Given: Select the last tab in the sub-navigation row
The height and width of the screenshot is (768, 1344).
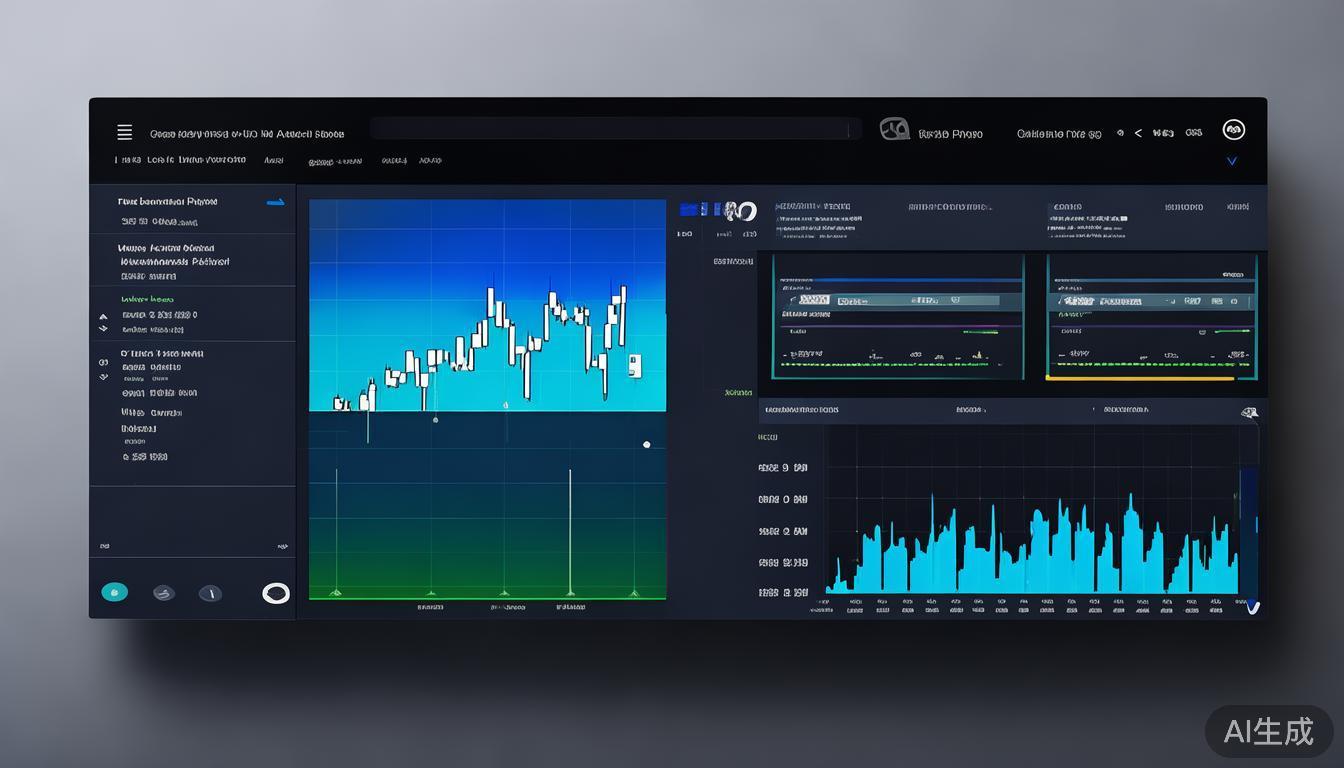Looking at the screenshot, I should coord(430,160).
